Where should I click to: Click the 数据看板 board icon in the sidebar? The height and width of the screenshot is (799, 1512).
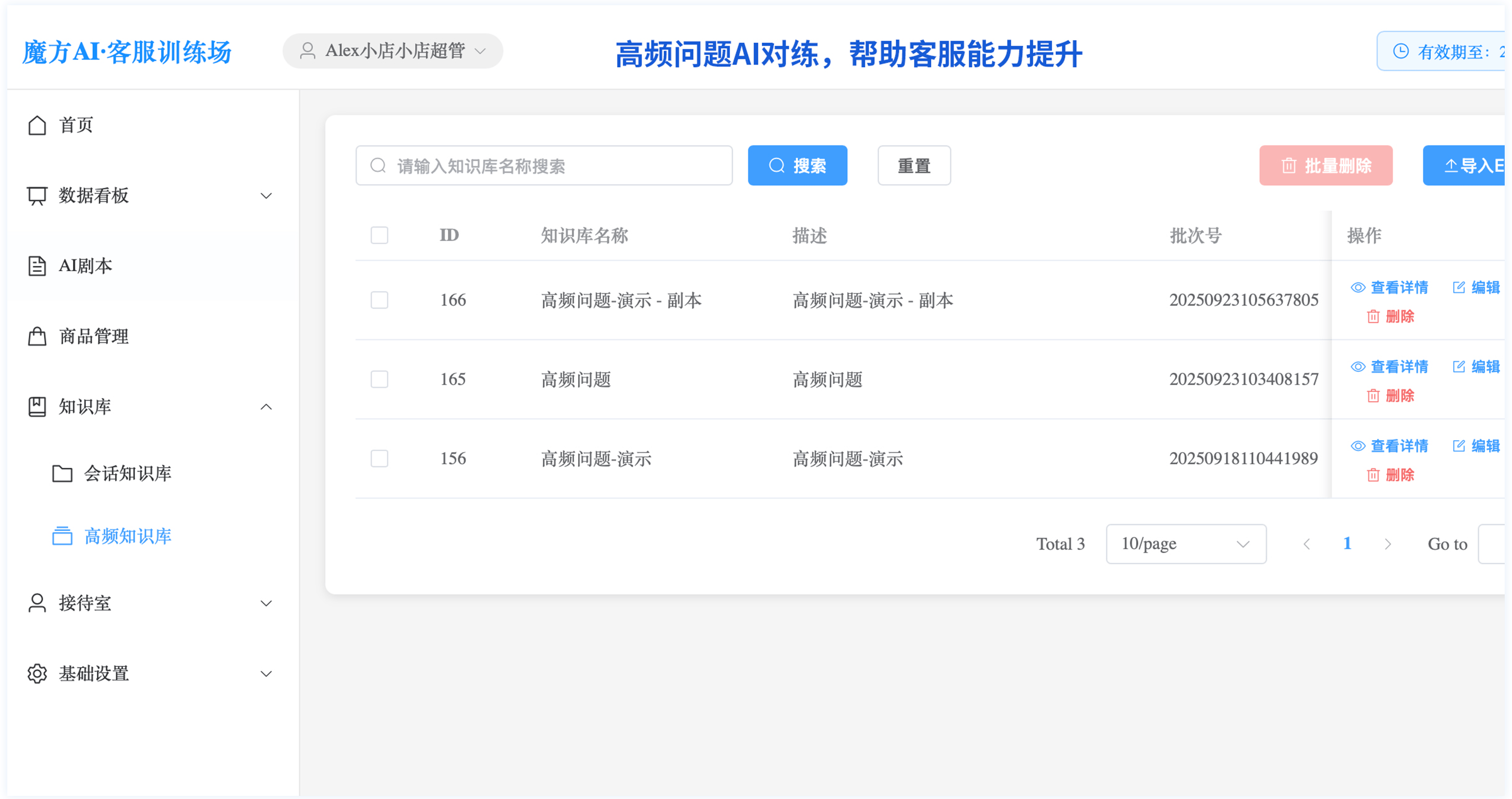[37, 196]
